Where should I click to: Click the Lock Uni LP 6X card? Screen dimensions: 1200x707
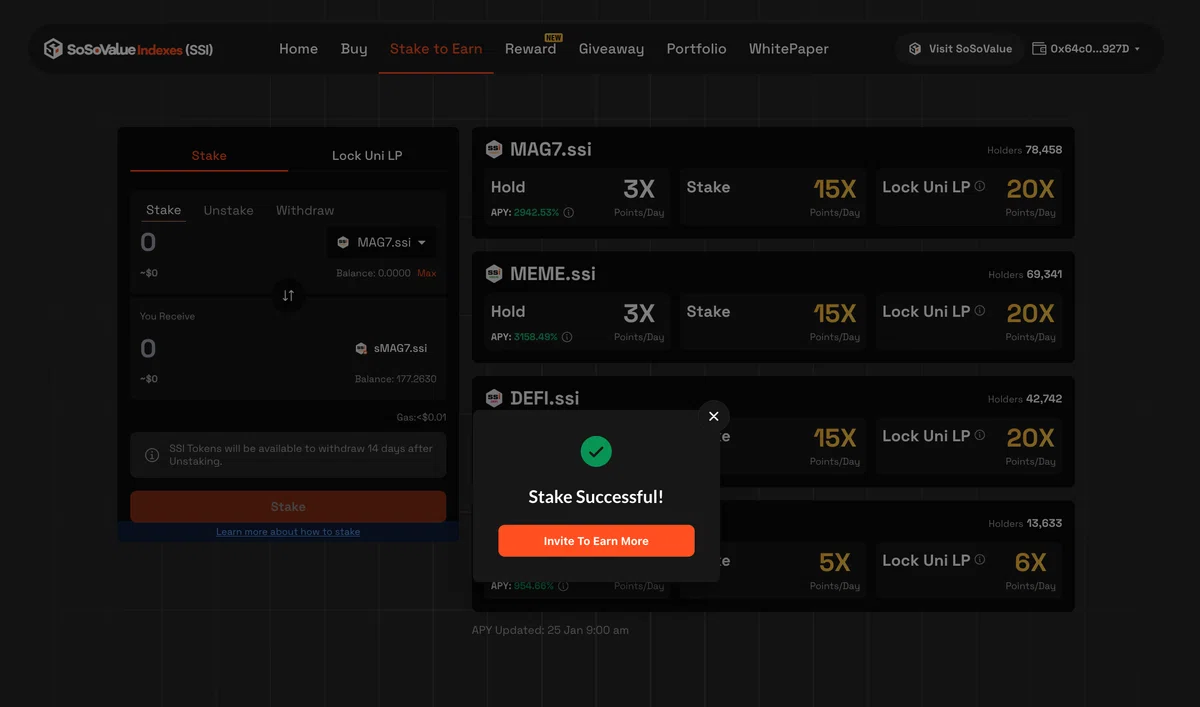click(969, 571)
